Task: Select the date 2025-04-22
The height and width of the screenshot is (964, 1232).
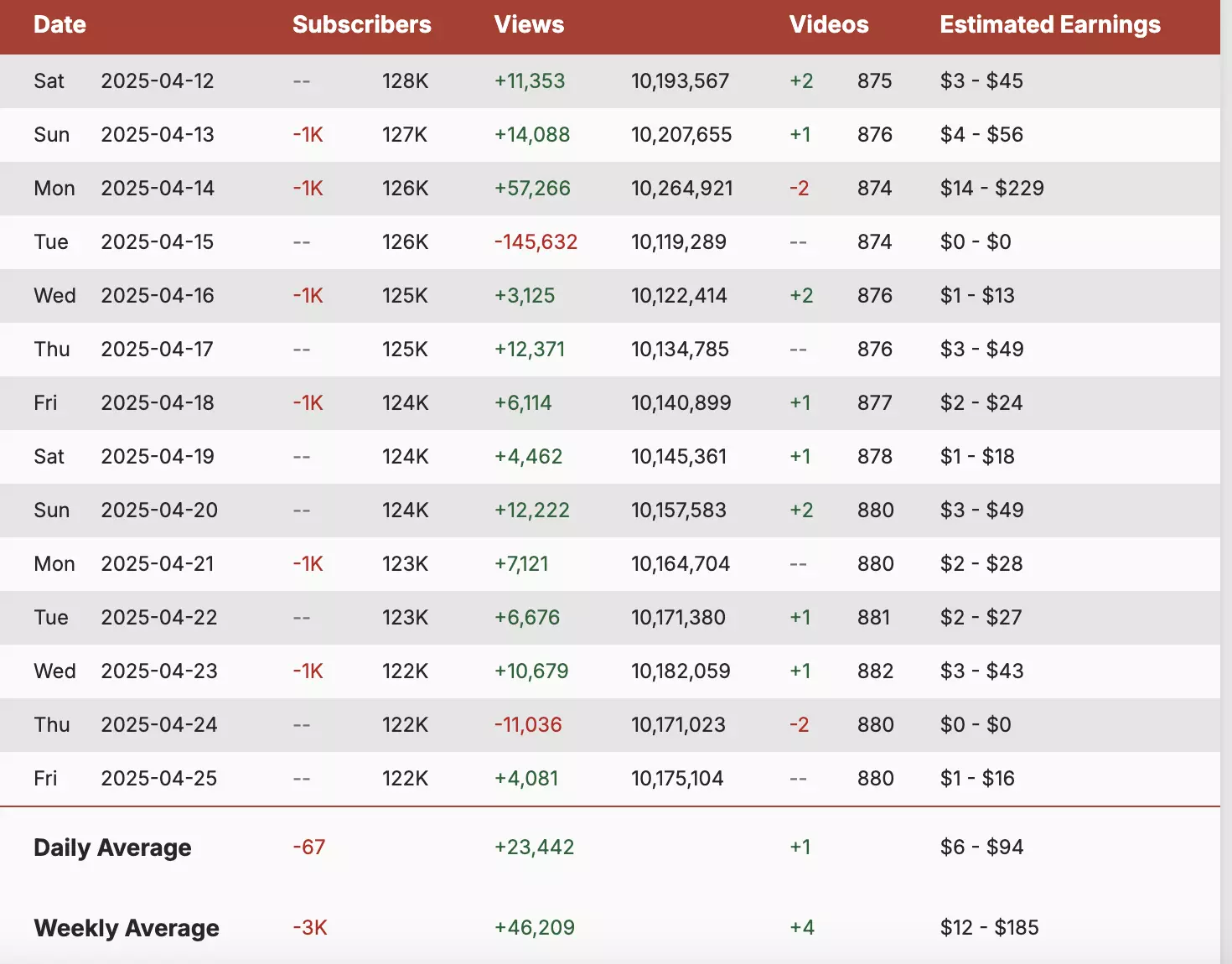Action: click(159, 618)
